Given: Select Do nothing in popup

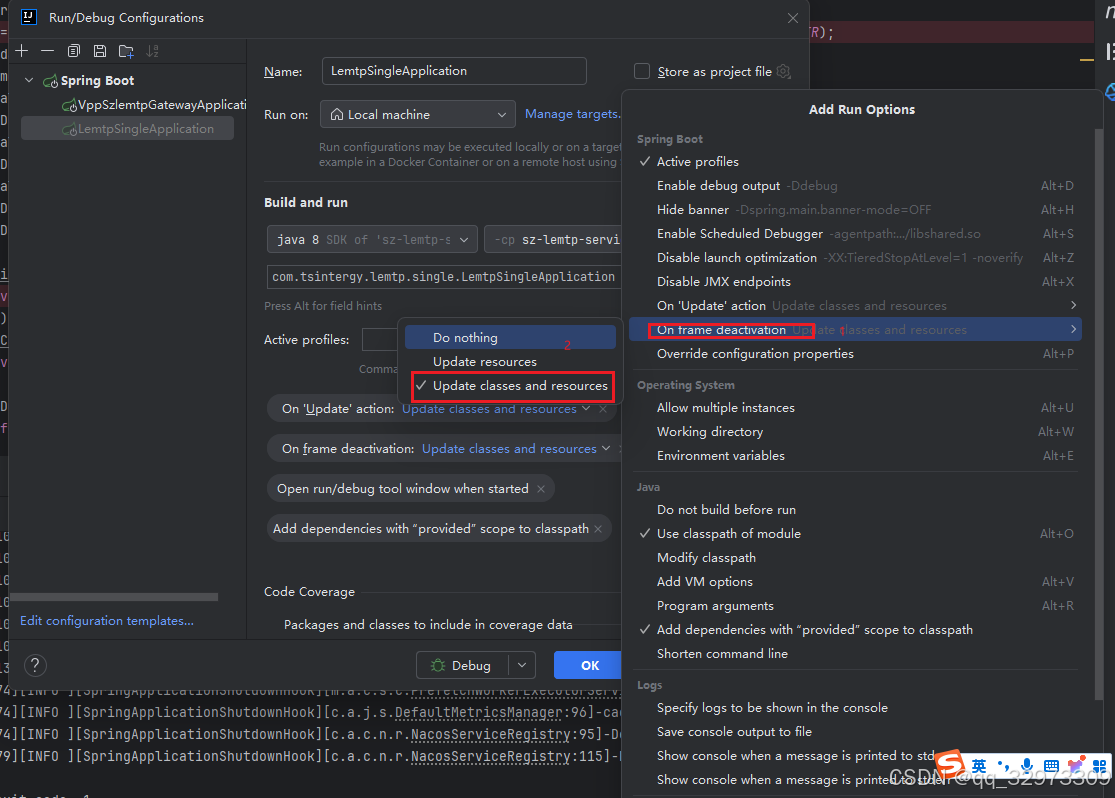Looking at the screenshot, I should coord(511,337).
